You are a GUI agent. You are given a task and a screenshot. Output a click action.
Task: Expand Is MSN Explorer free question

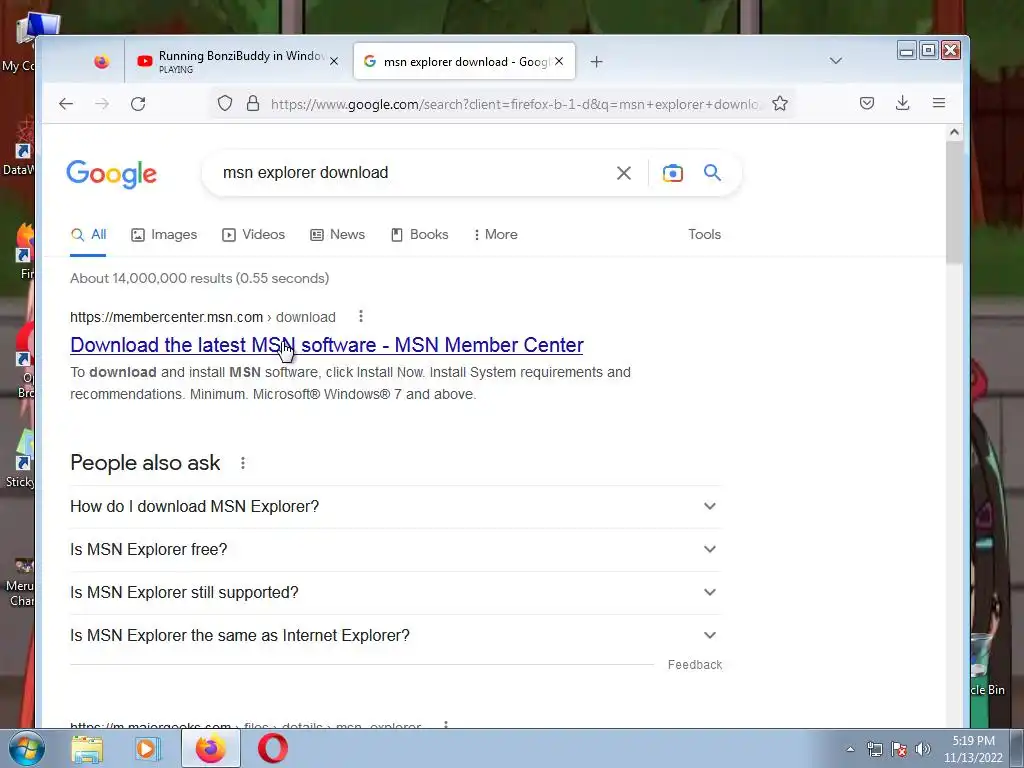(x=394, y=550)
